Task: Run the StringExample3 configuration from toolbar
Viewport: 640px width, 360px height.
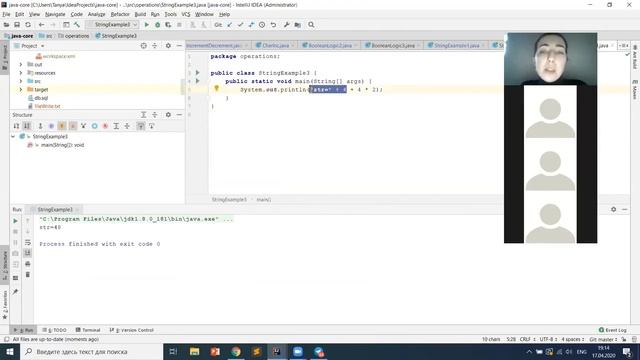Action: point(147,25)
